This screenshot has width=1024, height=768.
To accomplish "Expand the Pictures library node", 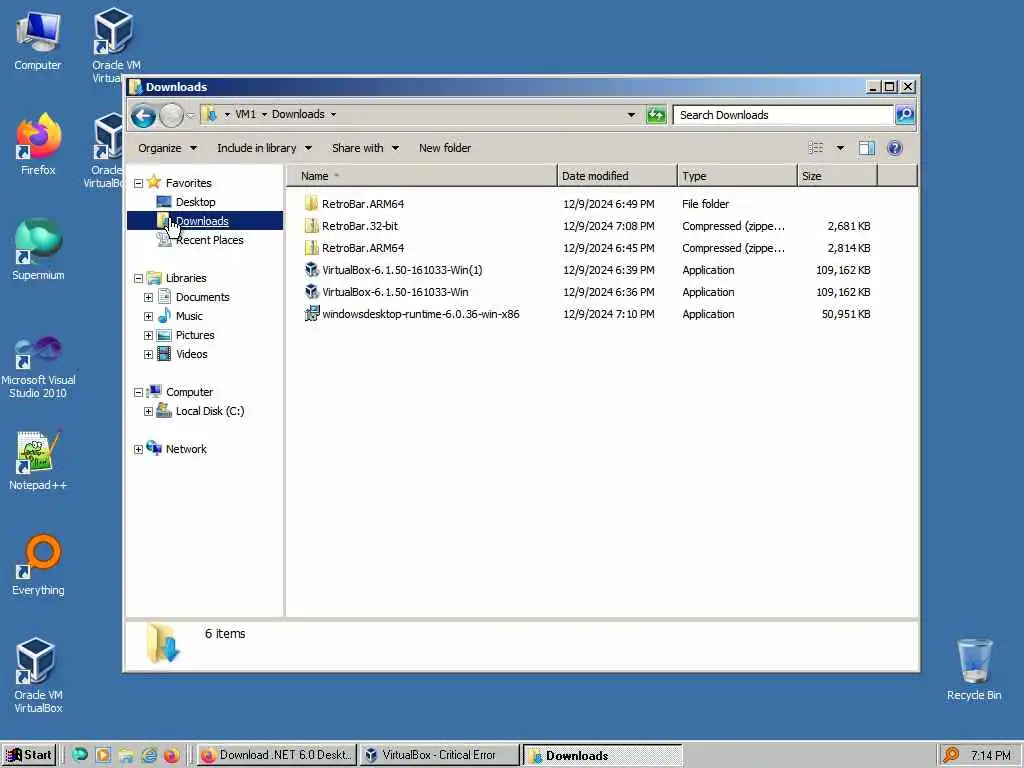I will coord(148,335).
